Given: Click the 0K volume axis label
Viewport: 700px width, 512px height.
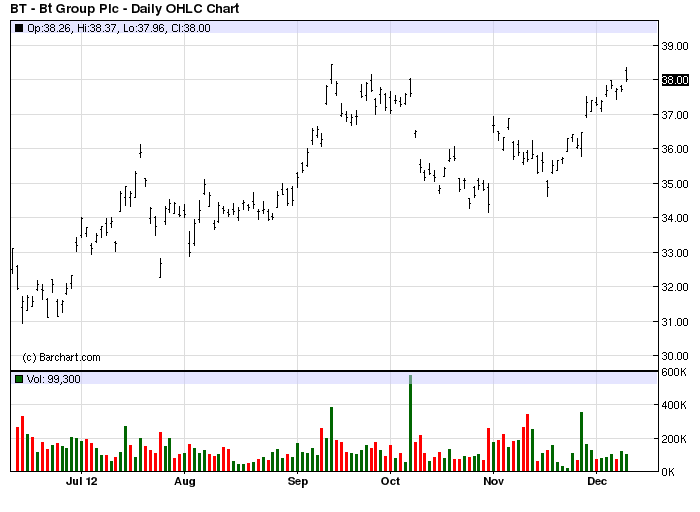Looking at the screenshot, I should [x=668, y=472].
